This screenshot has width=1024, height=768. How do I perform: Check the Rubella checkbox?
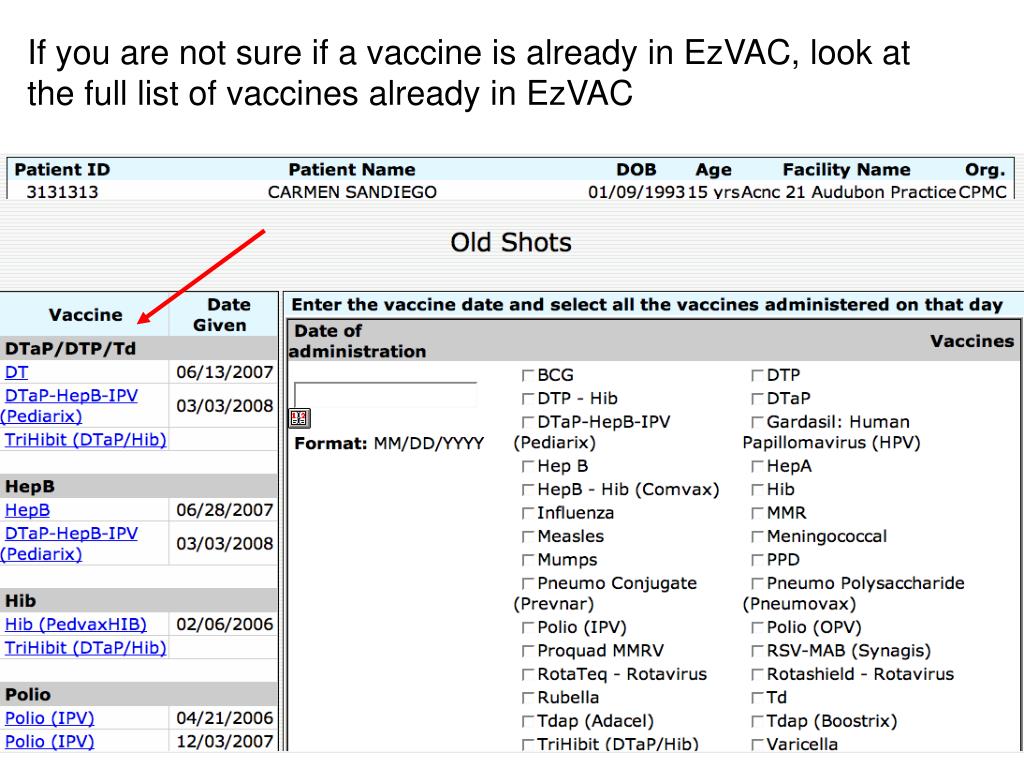point(528,698)
